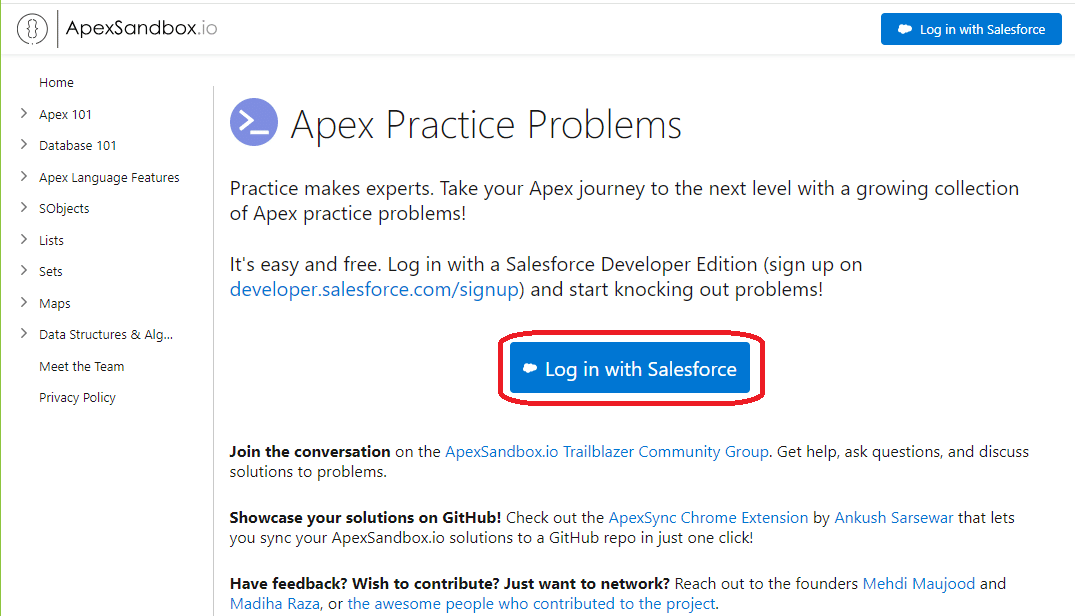Click the purple terminal icon beside the title
The width and height of the screenshot is (1075, 616).
tap(253, 122)
